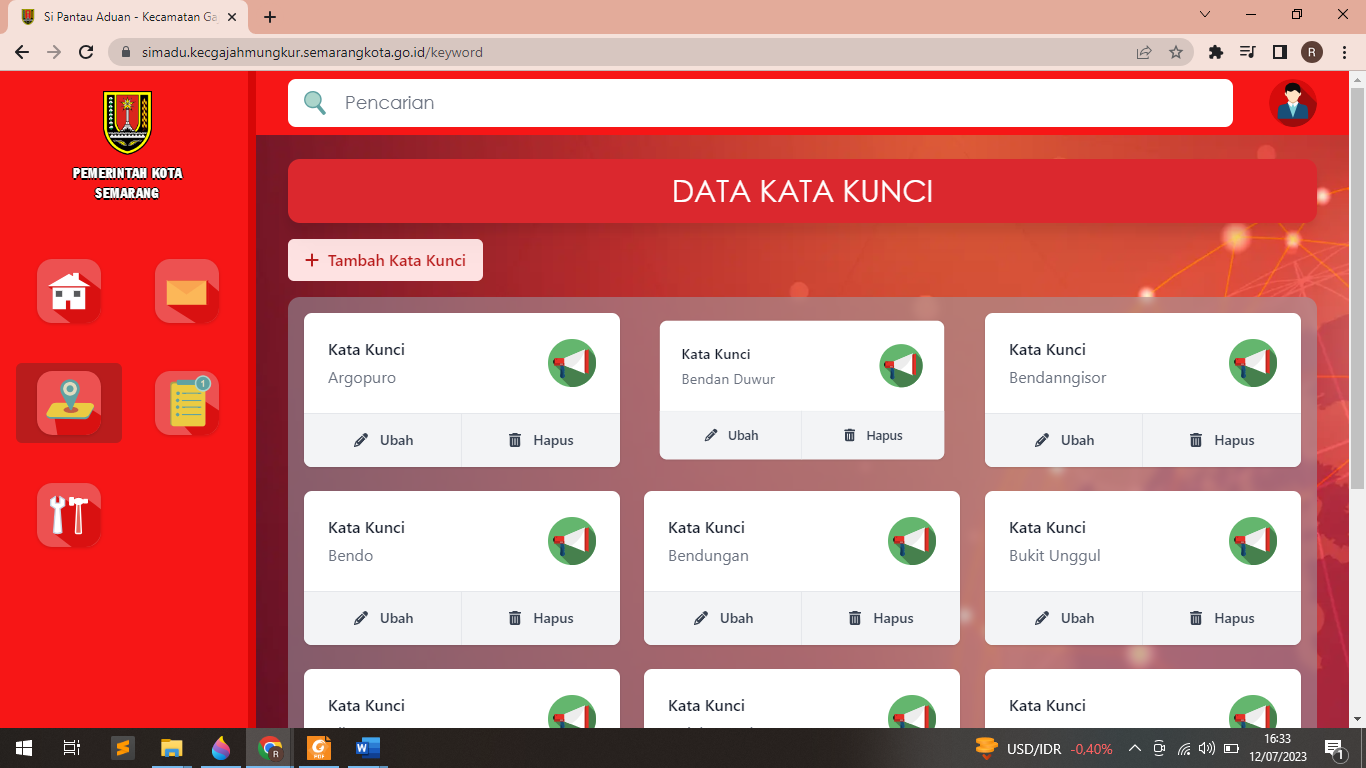Select the map location pin sidebar icon

tap(69, 403)
